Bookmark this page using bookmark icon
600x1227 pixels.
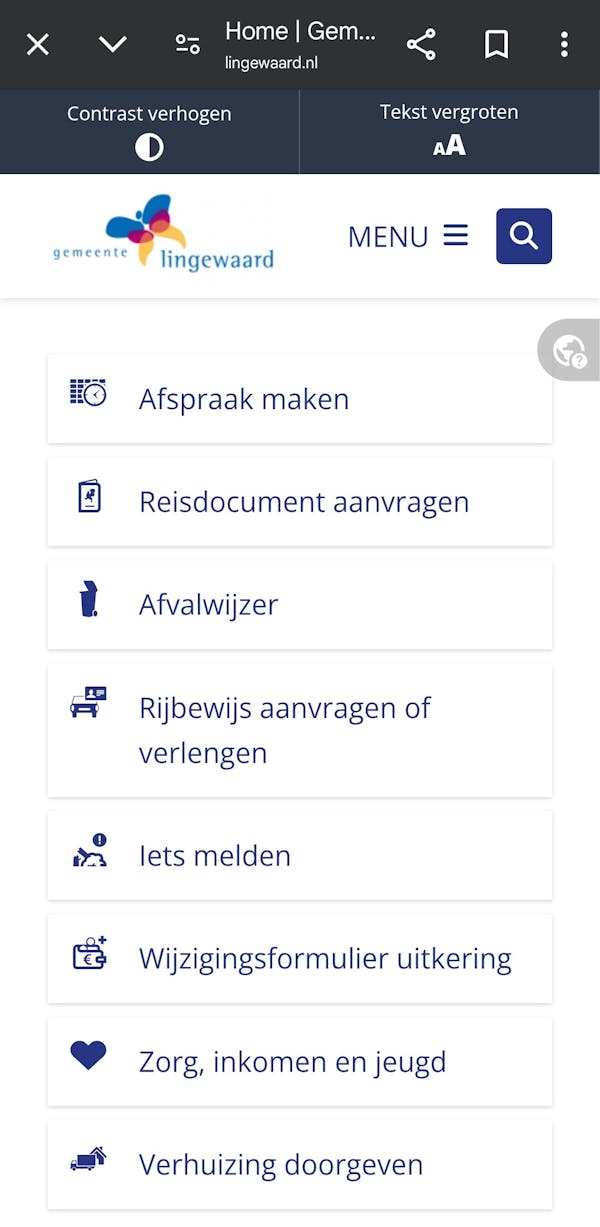(496, 44)
